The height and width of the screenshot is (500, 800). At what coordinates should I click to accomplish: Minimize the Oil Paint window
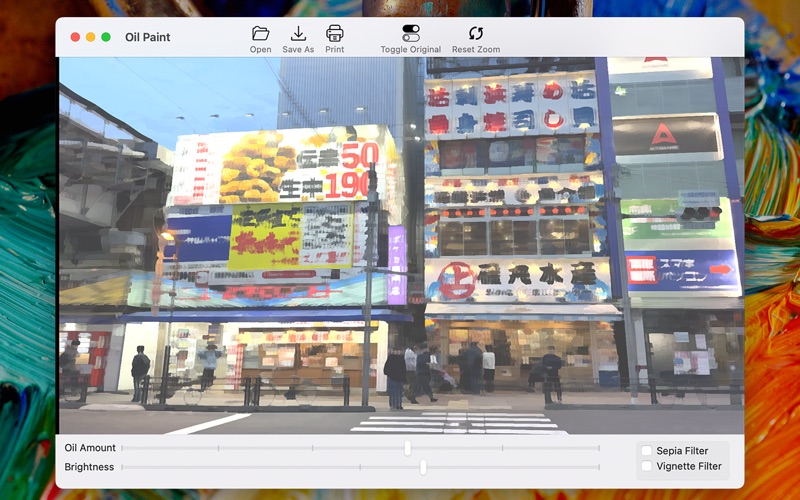point(90,37)
